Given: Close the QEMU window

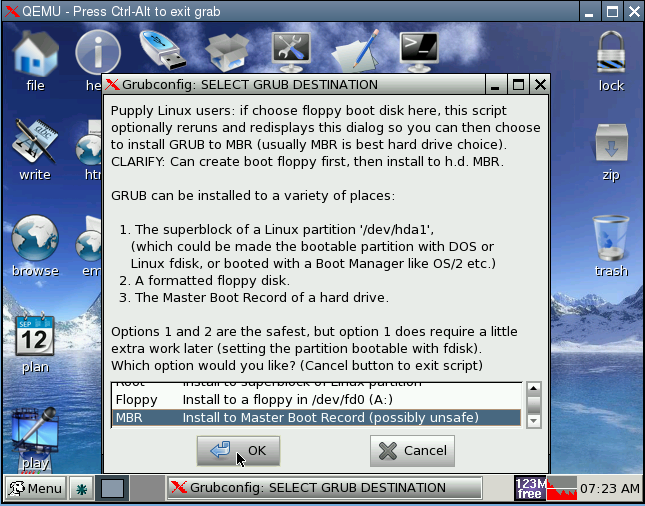Looking at the screenshot, I should click(x=634, y=12).
